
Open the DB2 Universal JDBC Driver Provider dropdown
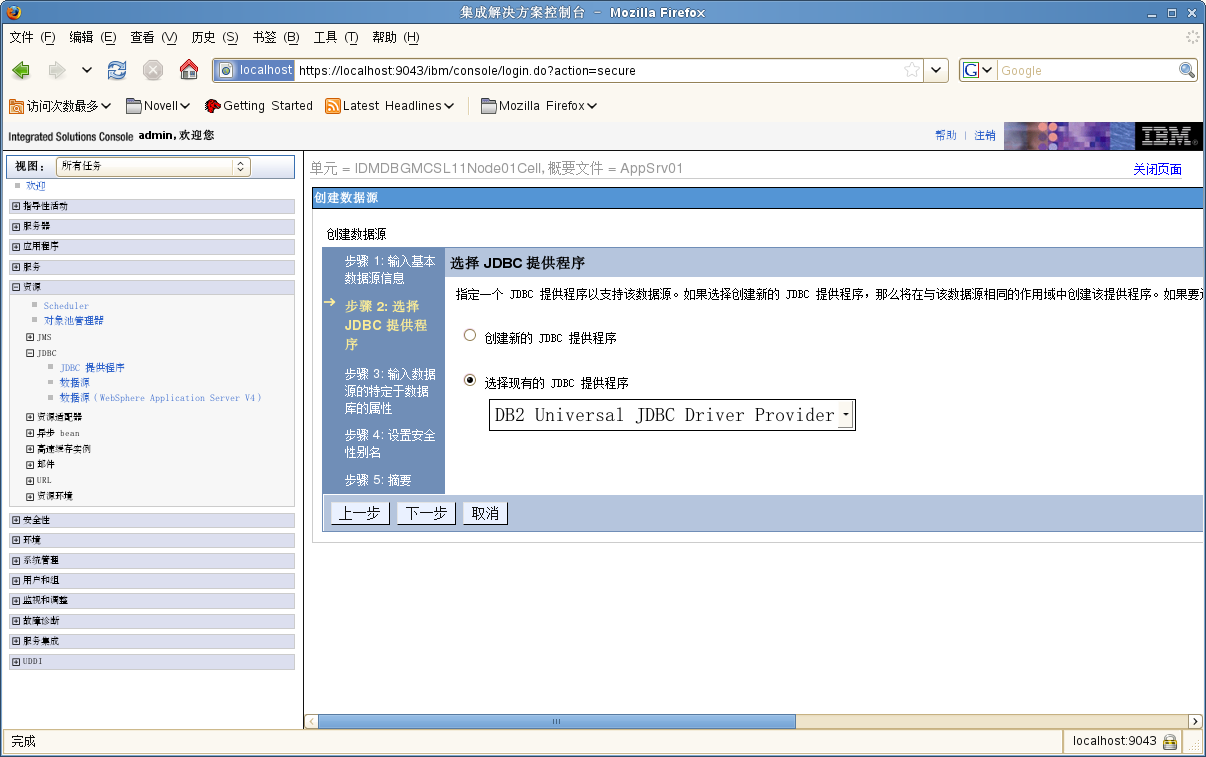[x=672, y=415]
